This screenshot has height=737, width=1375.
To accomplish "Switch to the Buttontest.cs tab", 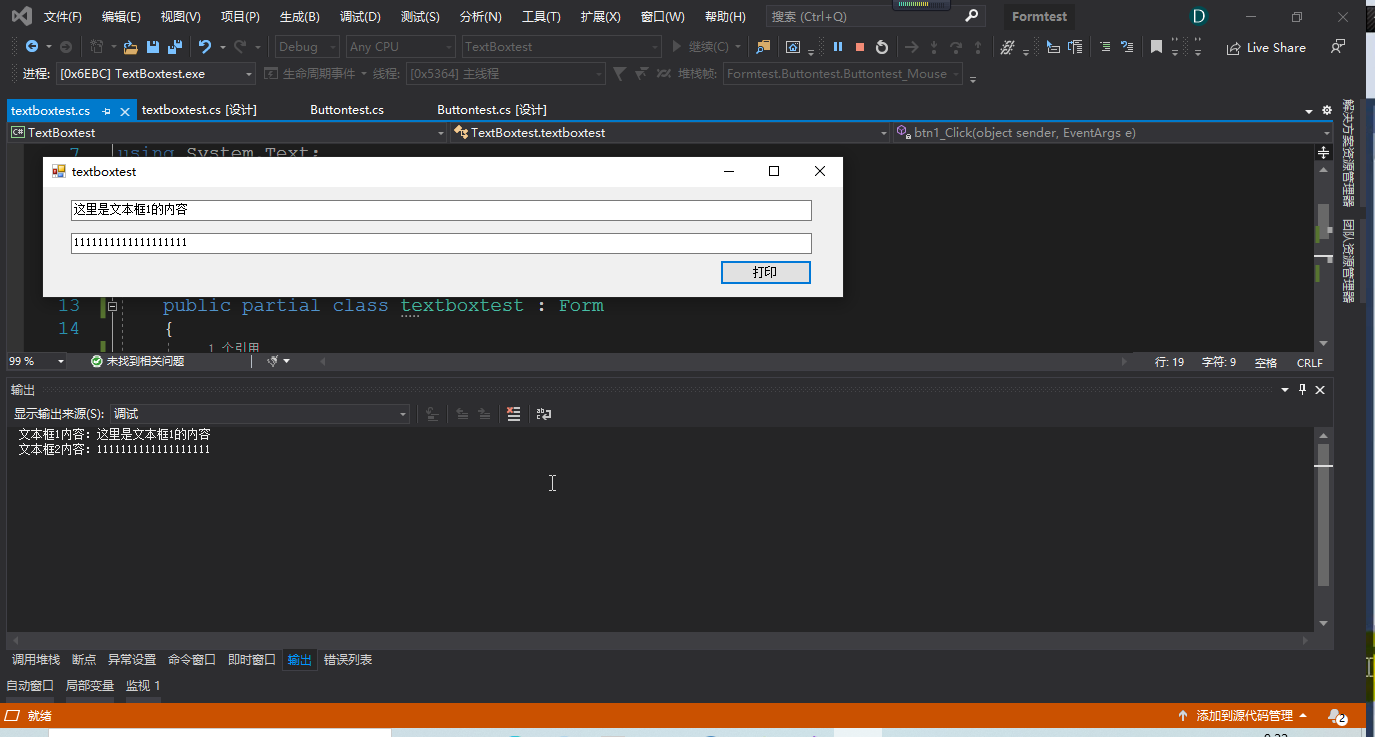I will tap(346, 110).
